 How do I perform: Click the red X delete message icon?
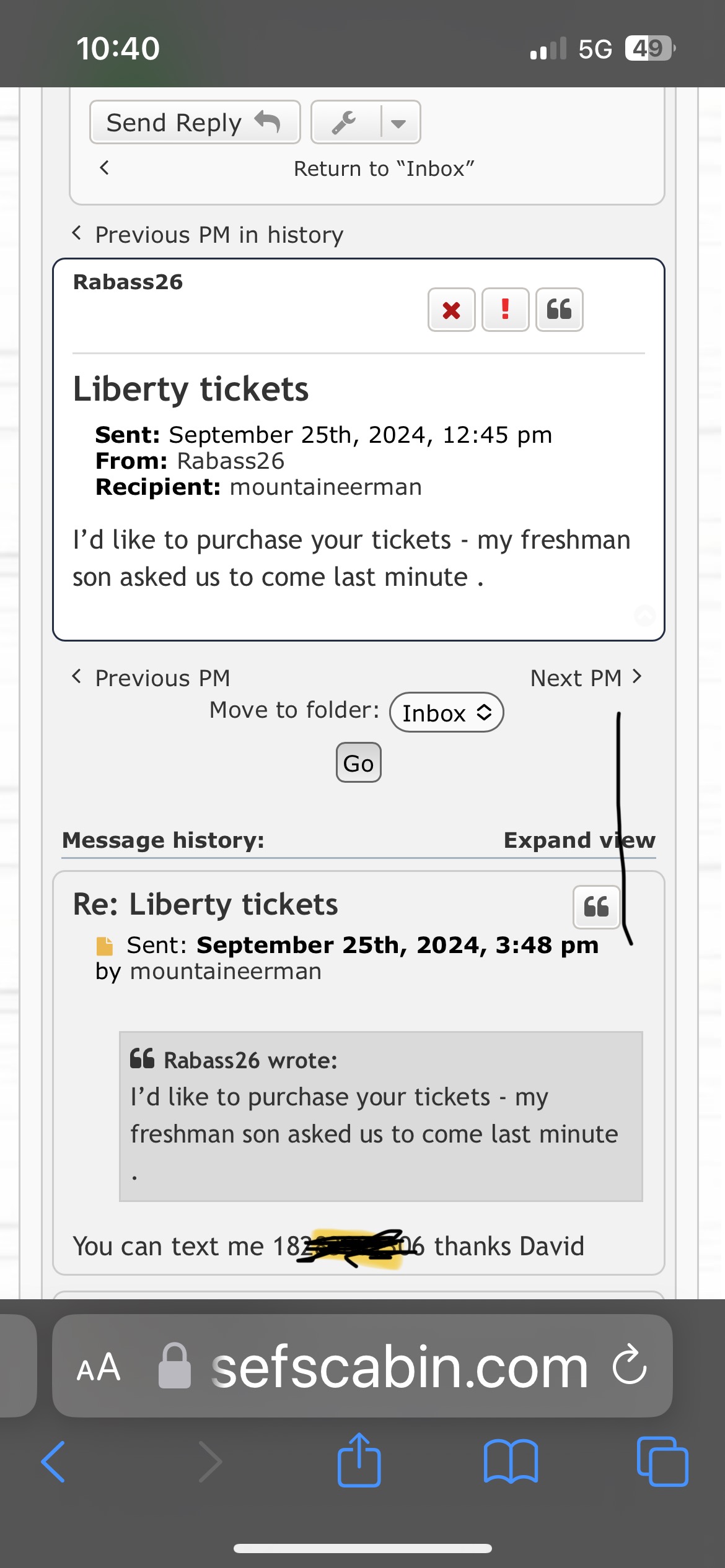click(451, 310)
